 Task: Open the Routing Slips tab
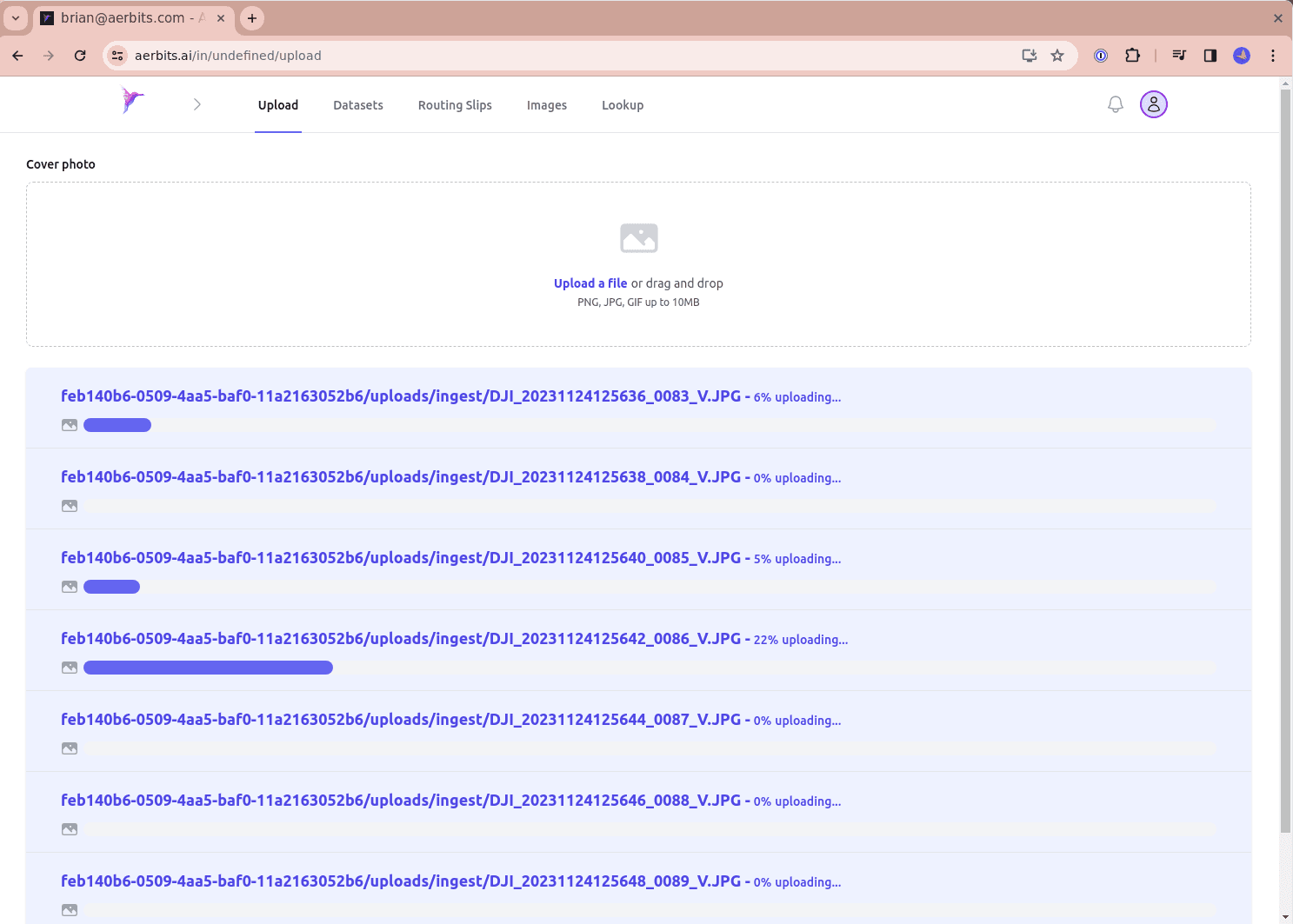click(x=455, y=104)
